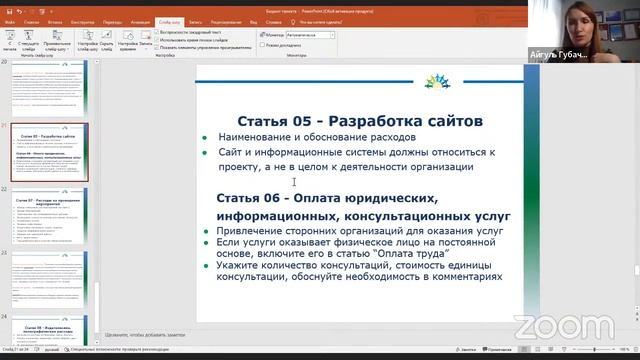
Task: Switch to the Главная tab
Action: pos(31,22)
